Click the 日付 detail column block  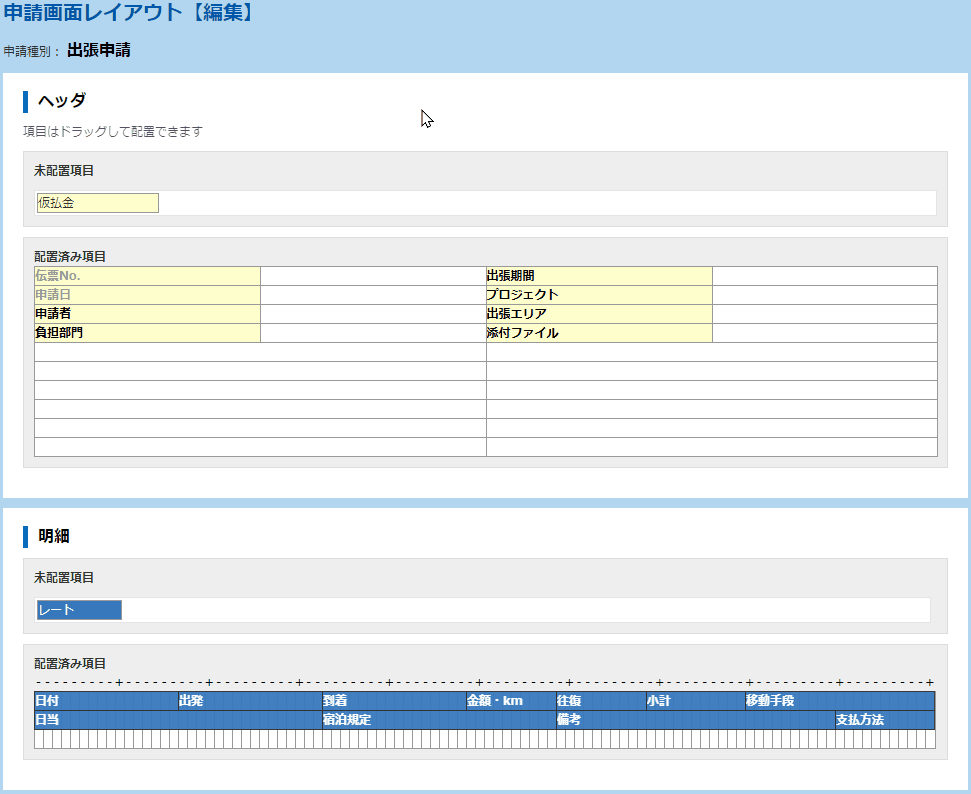106,701
